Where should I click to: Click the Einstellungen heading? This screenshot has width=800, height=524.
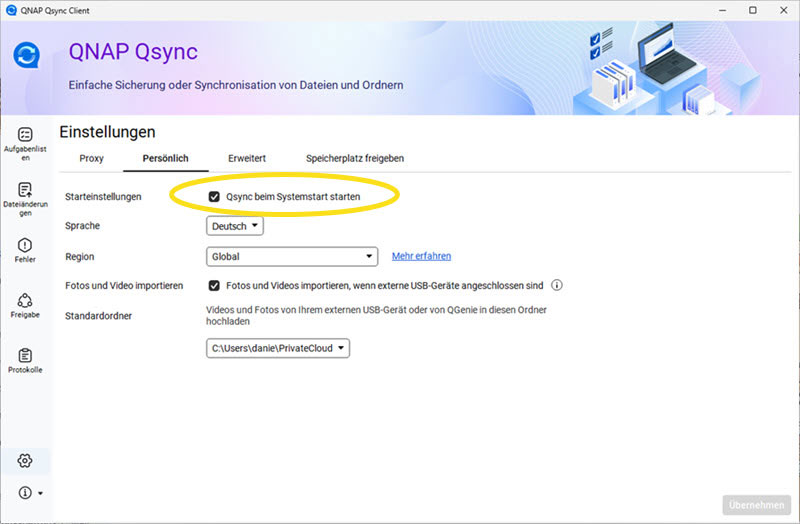pyautogui.click(x=107, y=132)
